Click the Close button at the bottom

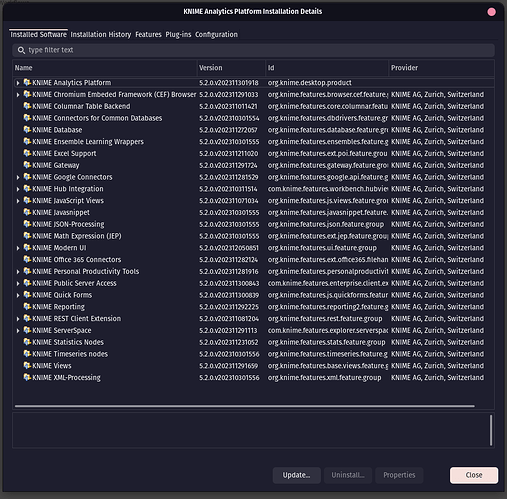(474, 475)
